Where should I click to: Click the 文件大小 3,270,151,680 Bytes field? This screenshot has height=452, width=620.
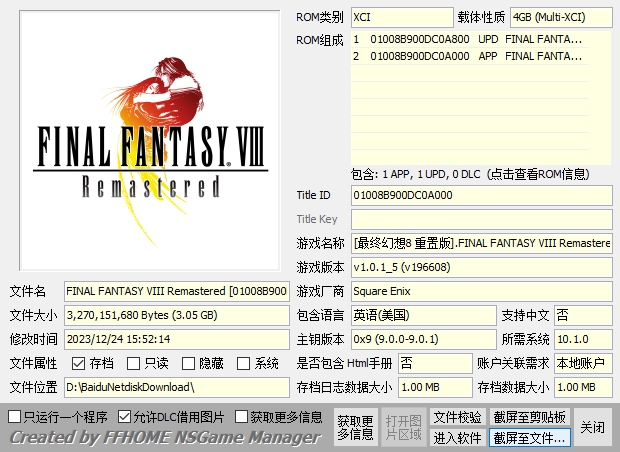click(x=177, y=315)
